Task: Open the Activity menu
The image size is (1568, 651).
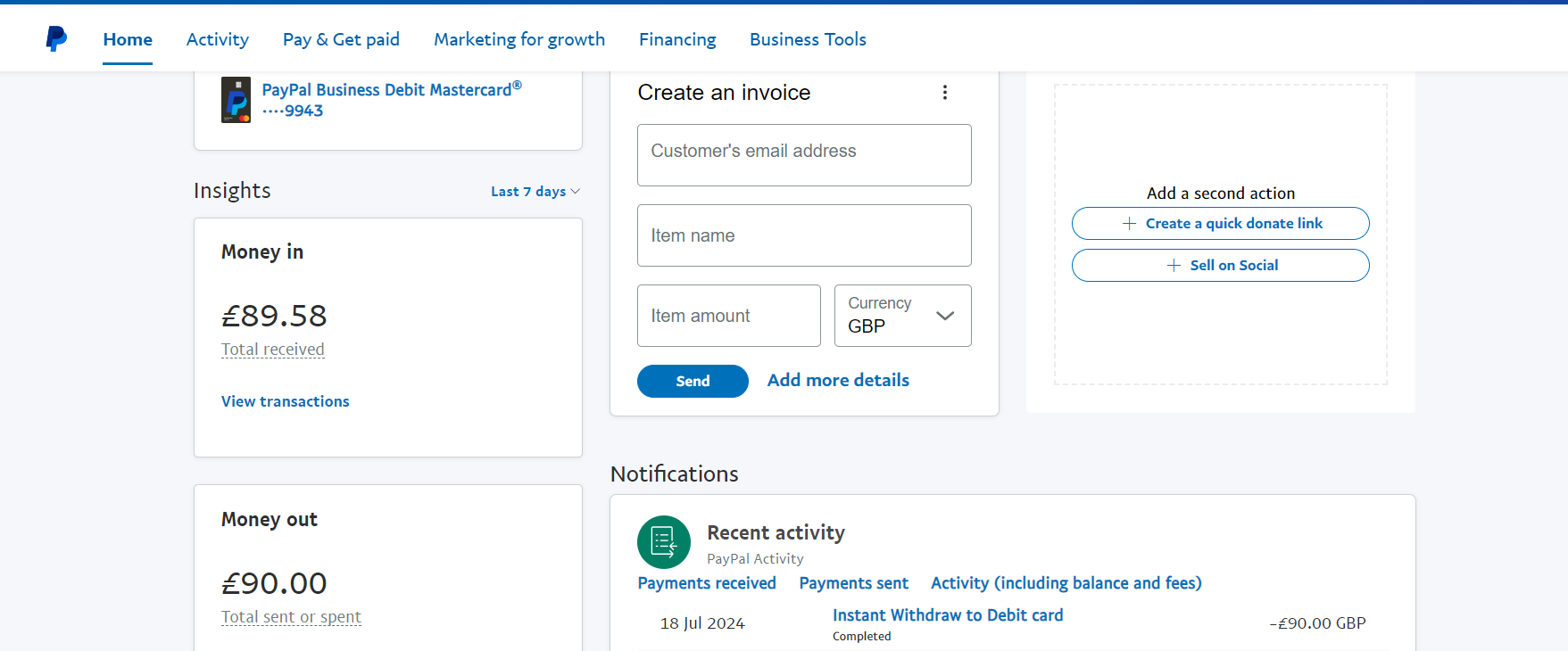Action: 218,39
